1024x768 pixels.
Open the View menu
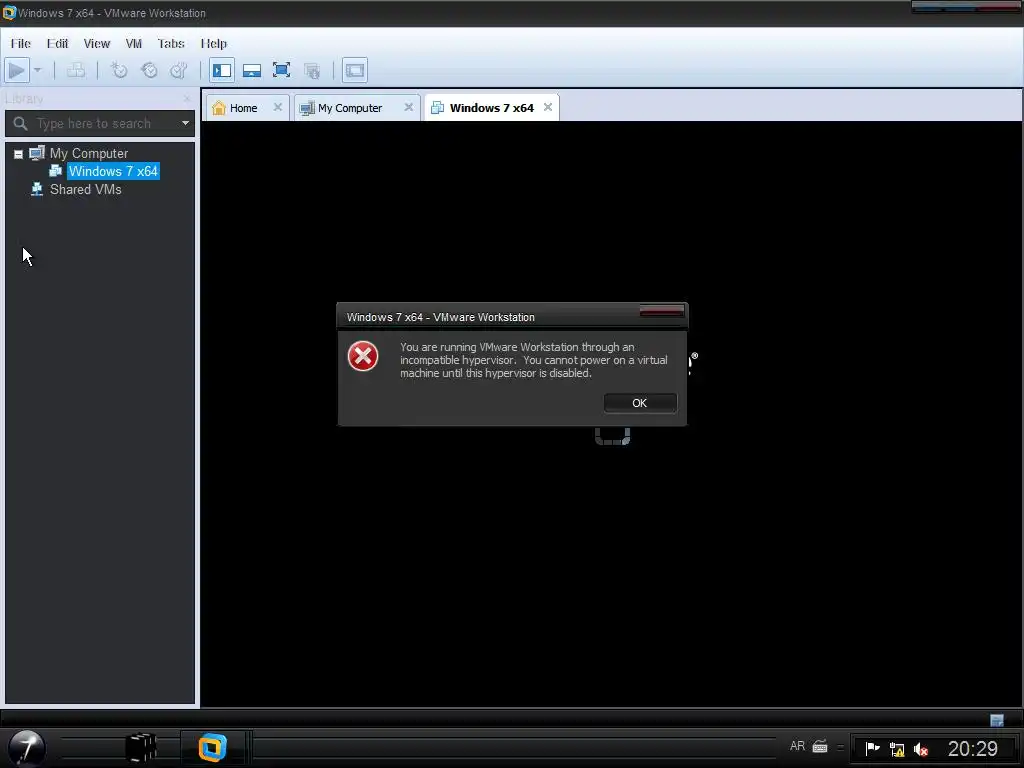click(97, 44)
